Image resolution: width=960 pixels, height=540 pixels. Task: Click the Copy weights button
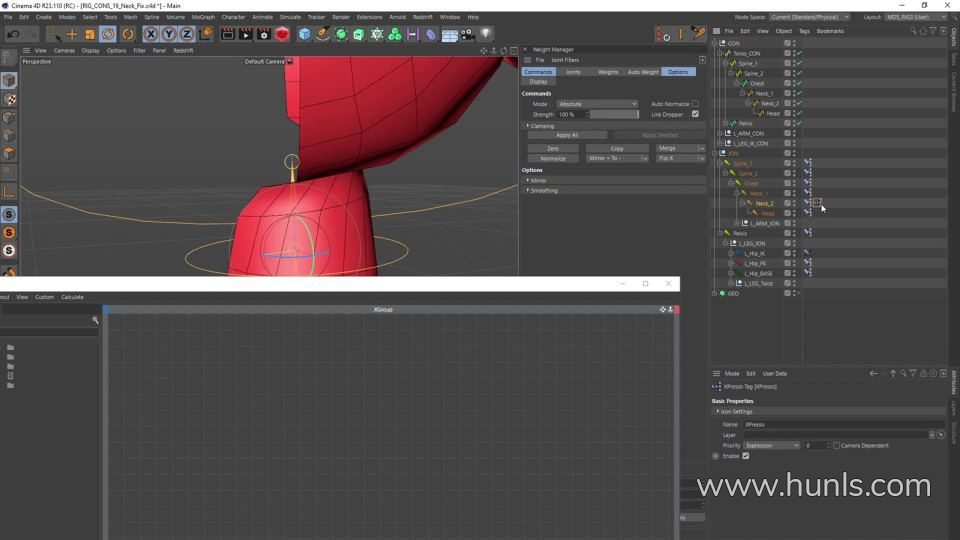(x=617, y=149)
